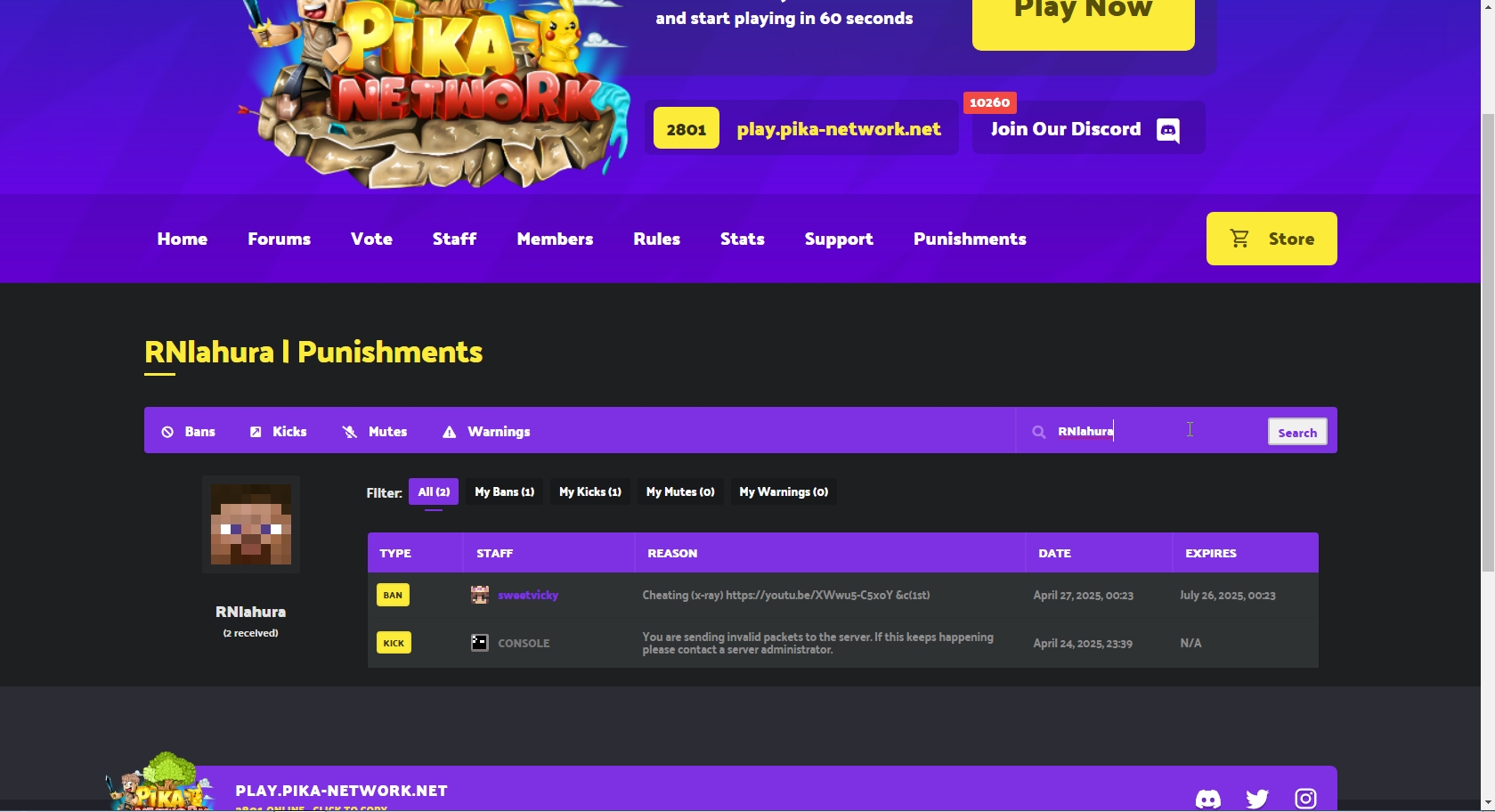Click the CONSOLE terminal icon
The image size is (1495, 812).
(480, 643)
